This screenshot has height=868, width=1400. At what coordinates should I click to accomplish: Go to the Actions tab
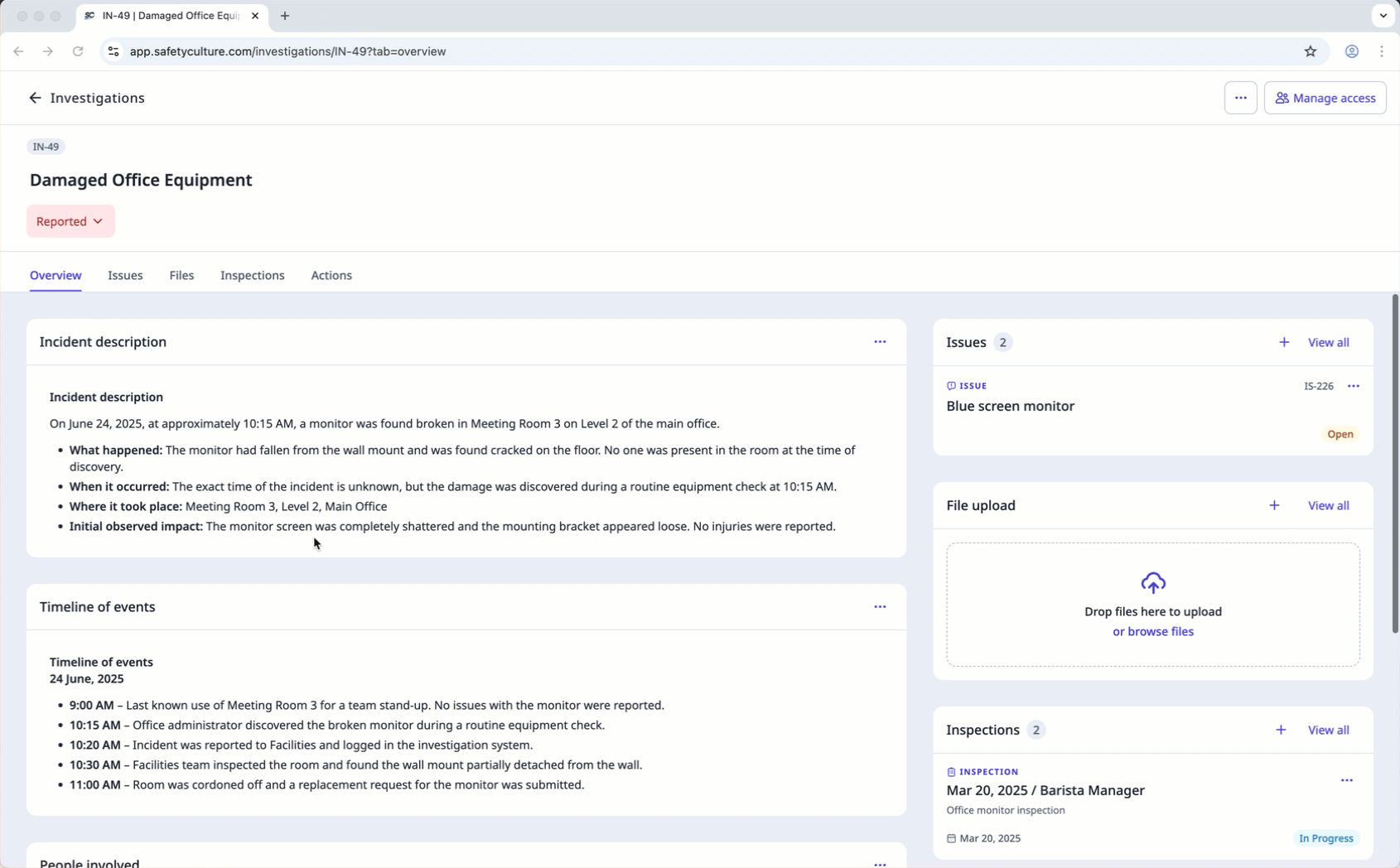tap(331, 275)
